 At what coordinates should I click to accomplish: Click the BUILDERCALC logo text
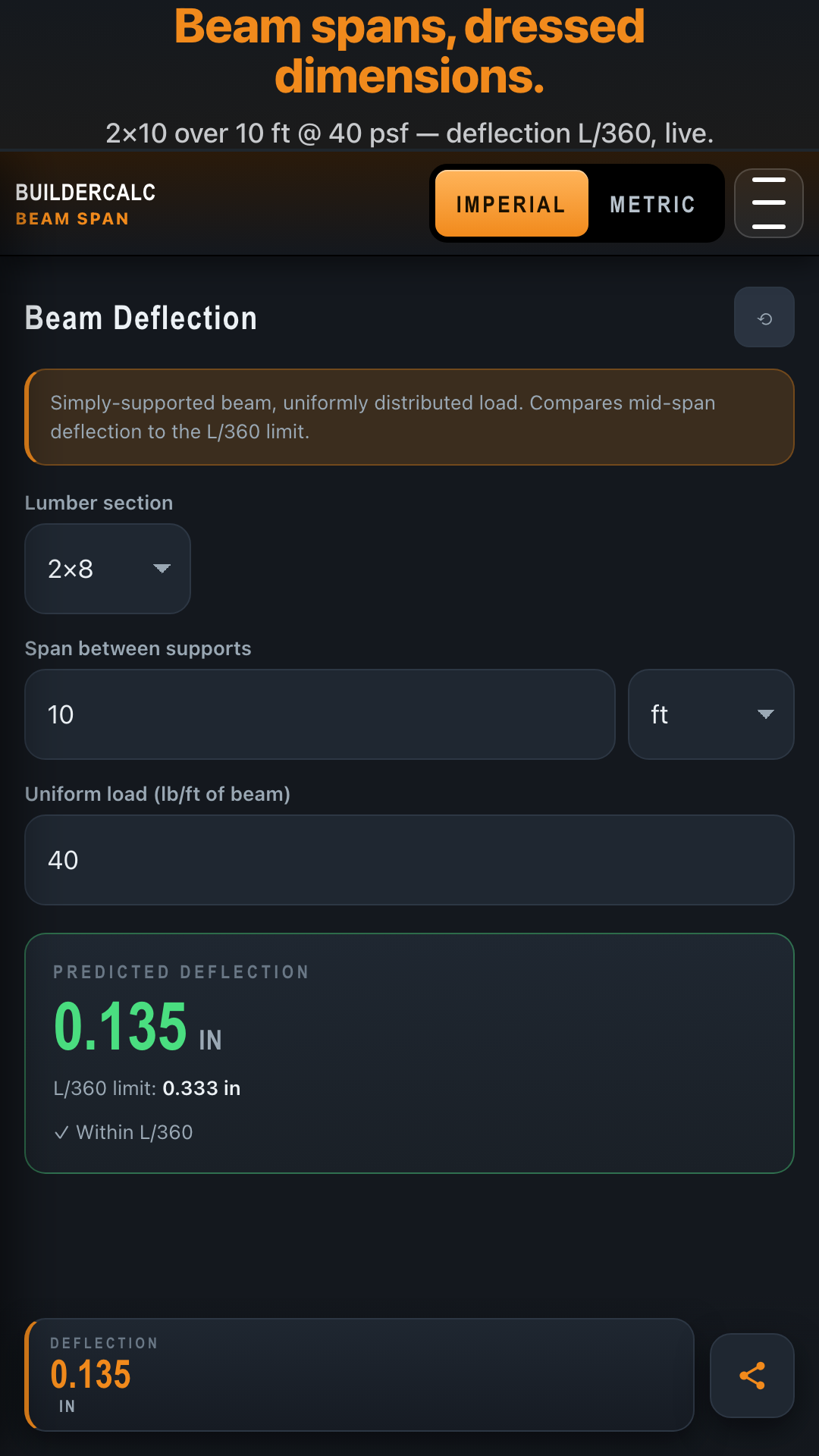(84, 192)
